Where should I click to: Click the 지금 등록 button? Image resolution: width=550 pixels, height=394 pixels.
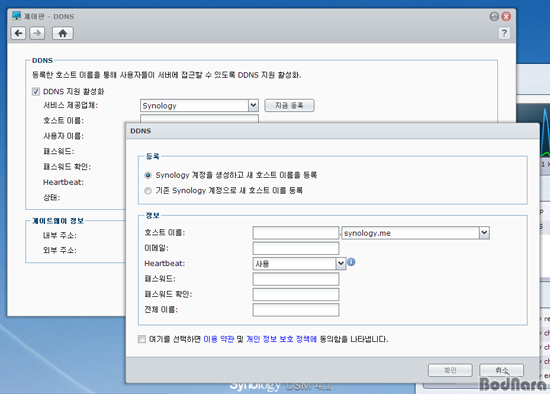click(289, 105)
